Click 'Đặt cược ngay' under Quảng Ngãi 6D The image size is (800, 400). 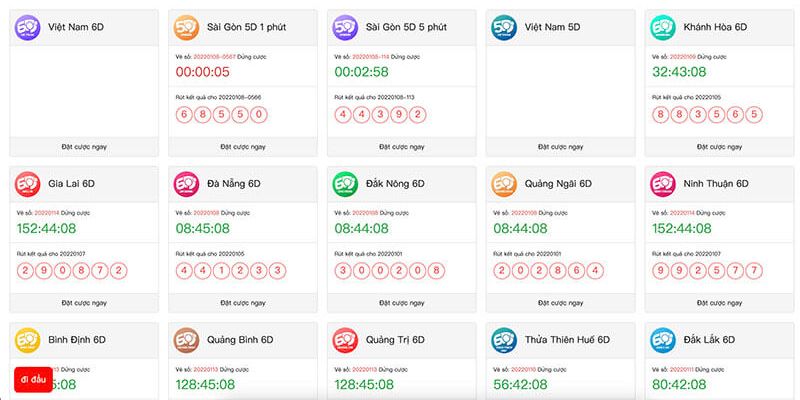coord(560,303)
